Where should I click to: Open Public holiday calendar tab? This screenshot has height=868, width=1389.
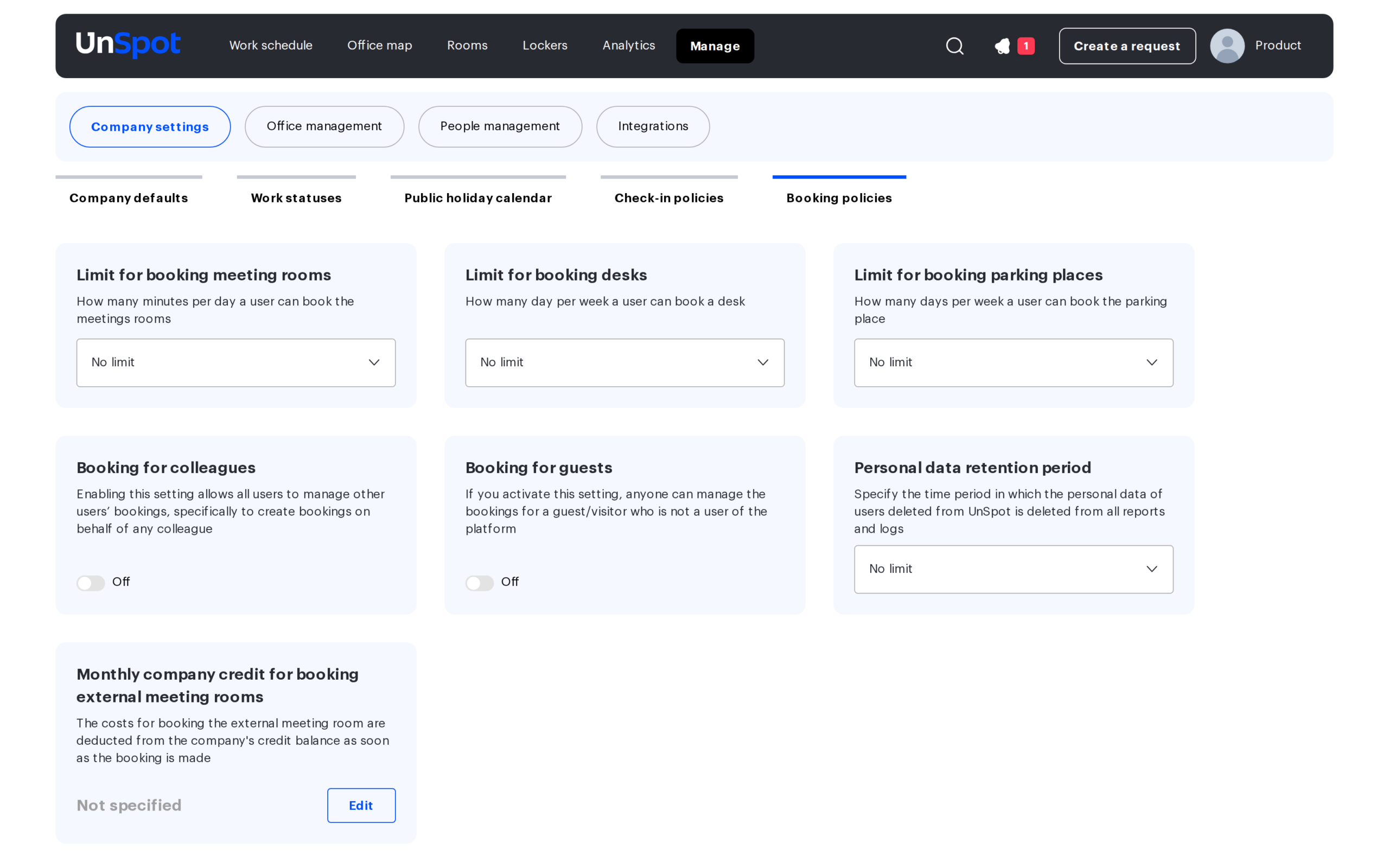click(478, 197)
